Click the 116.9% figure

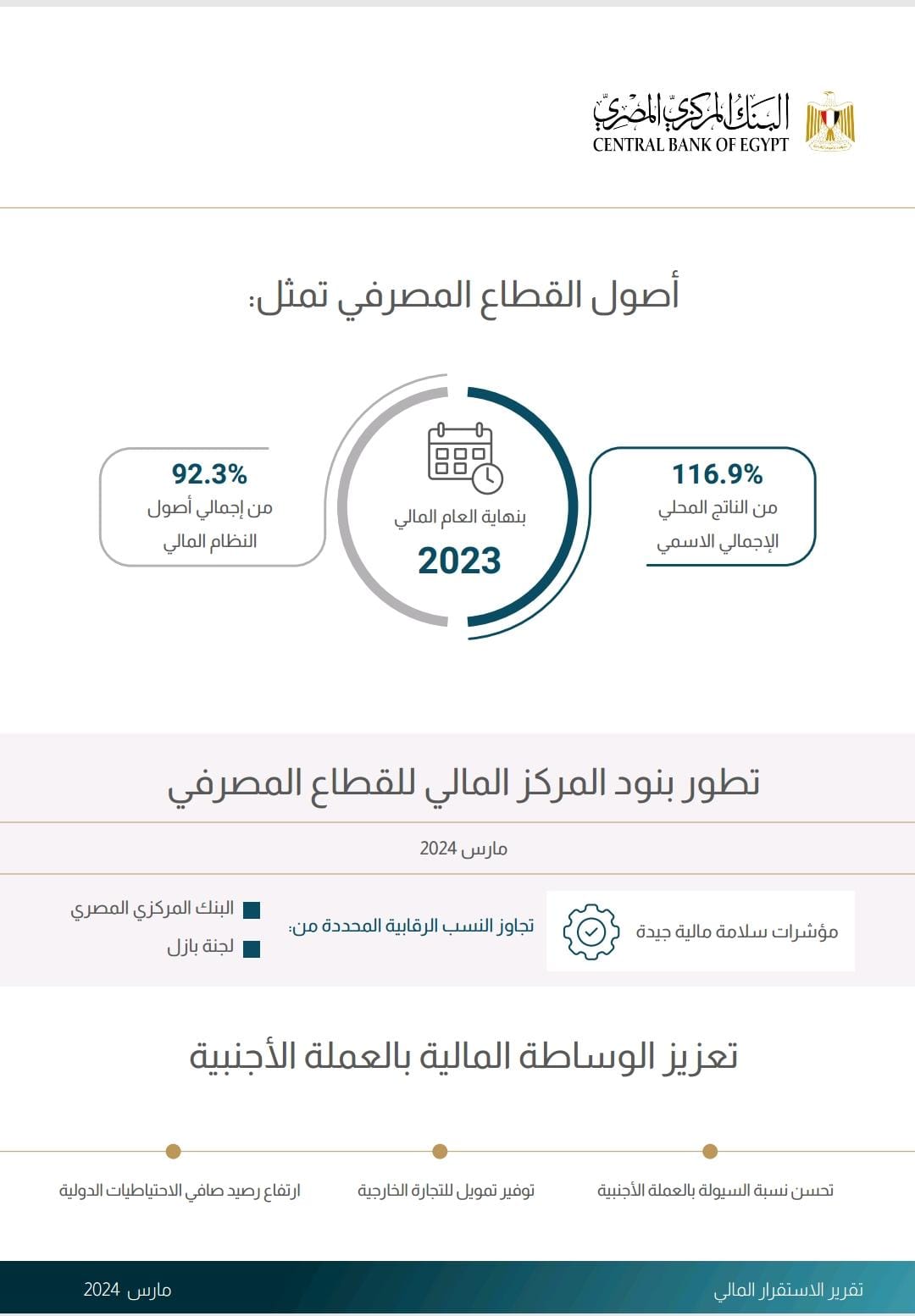click(717, 474)
